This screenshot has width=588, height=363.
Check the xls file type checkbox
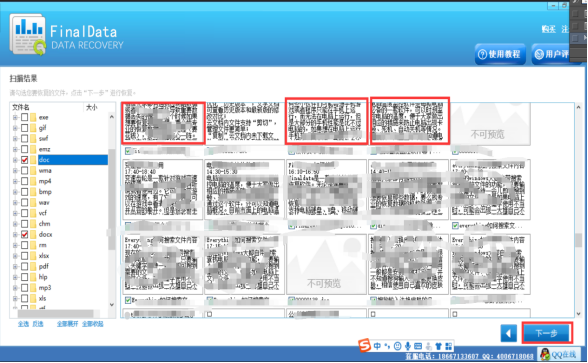click(x=24, y=298)
